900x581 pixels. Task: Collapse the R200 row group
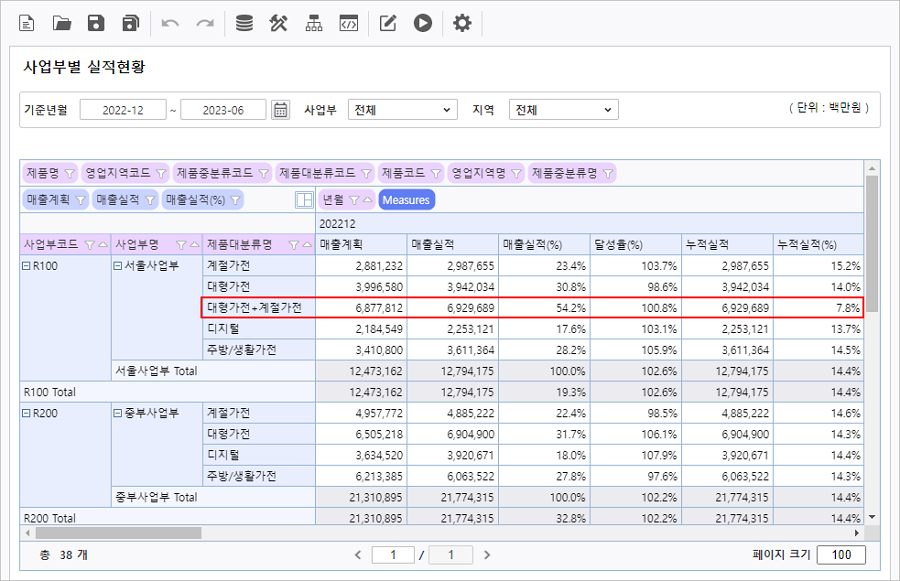pos(26,413)
